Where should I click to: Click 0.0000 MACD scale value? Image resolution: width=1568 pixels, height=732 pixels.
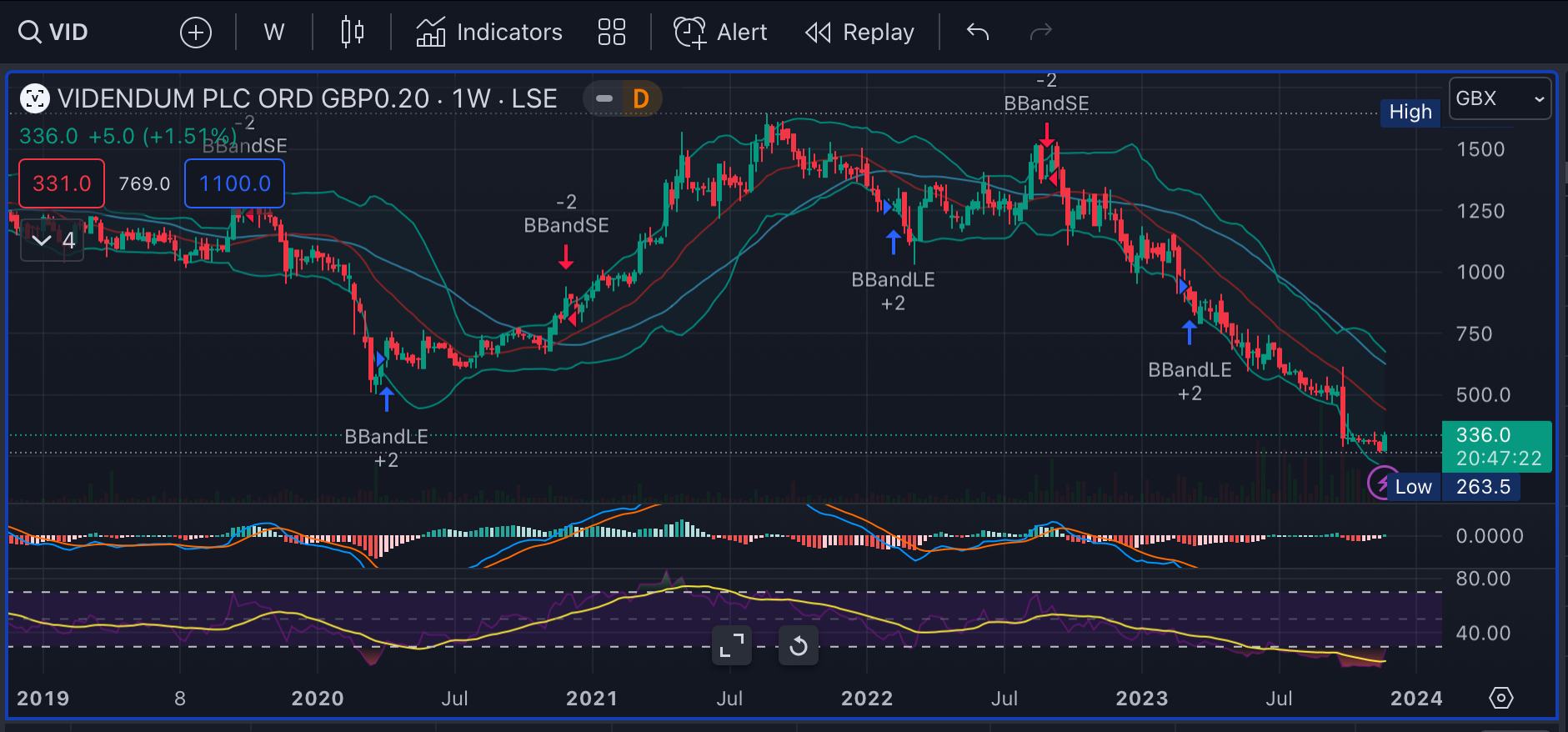click(1490, 536)
